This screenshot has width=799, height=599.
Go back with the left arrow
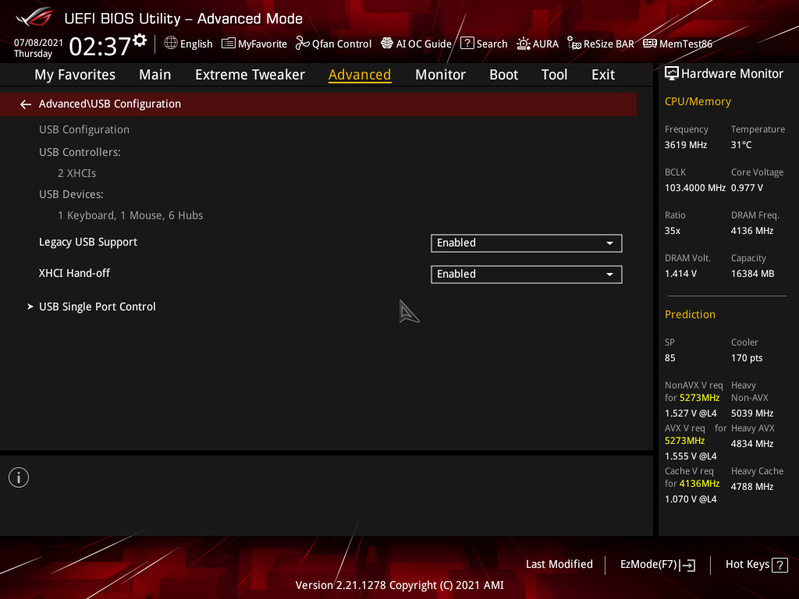pyautogui.click(x=25, y=104)
